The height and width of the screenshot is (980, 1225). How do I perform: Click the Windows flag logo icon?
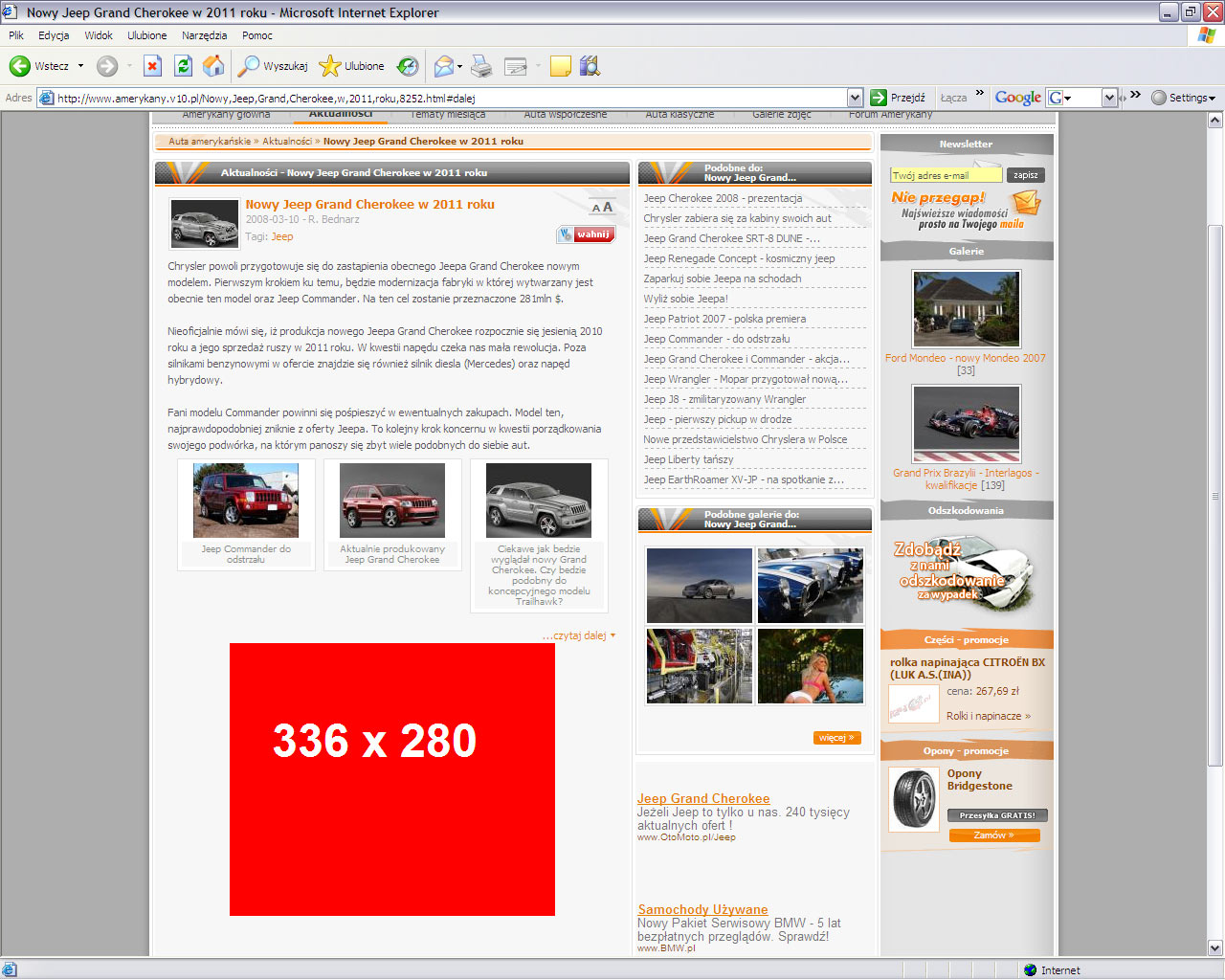point(1206,35)
